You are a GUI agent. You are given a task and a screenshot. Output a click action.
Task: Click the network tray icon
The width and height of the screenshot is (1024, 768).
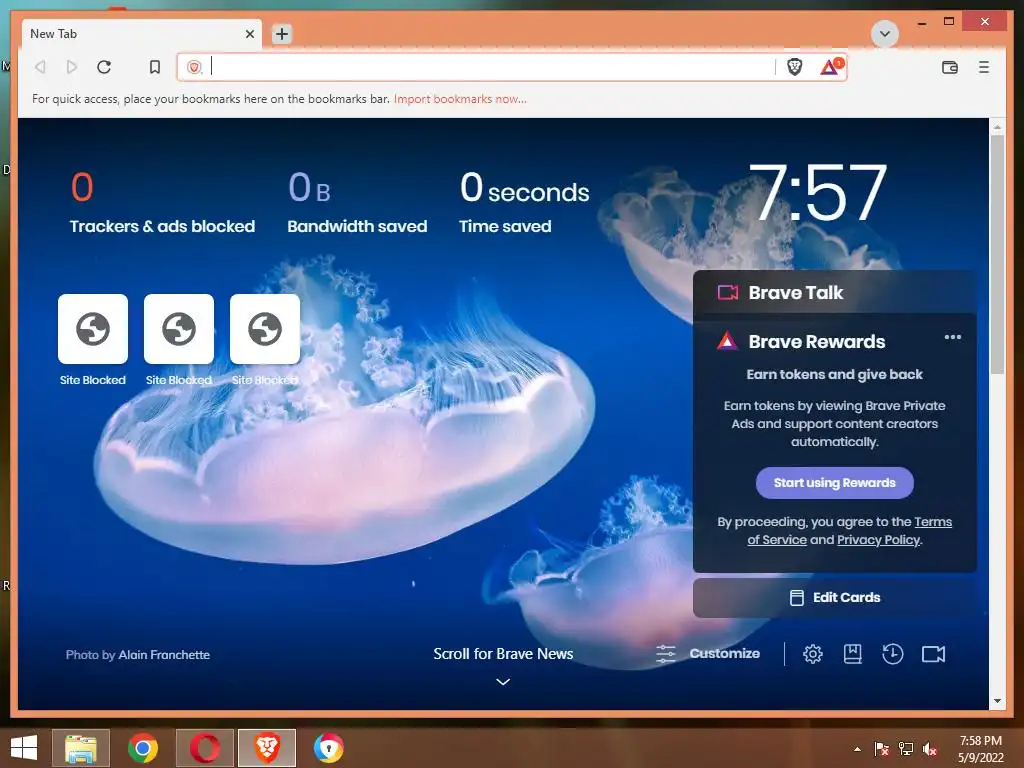(x=906, y=749)
